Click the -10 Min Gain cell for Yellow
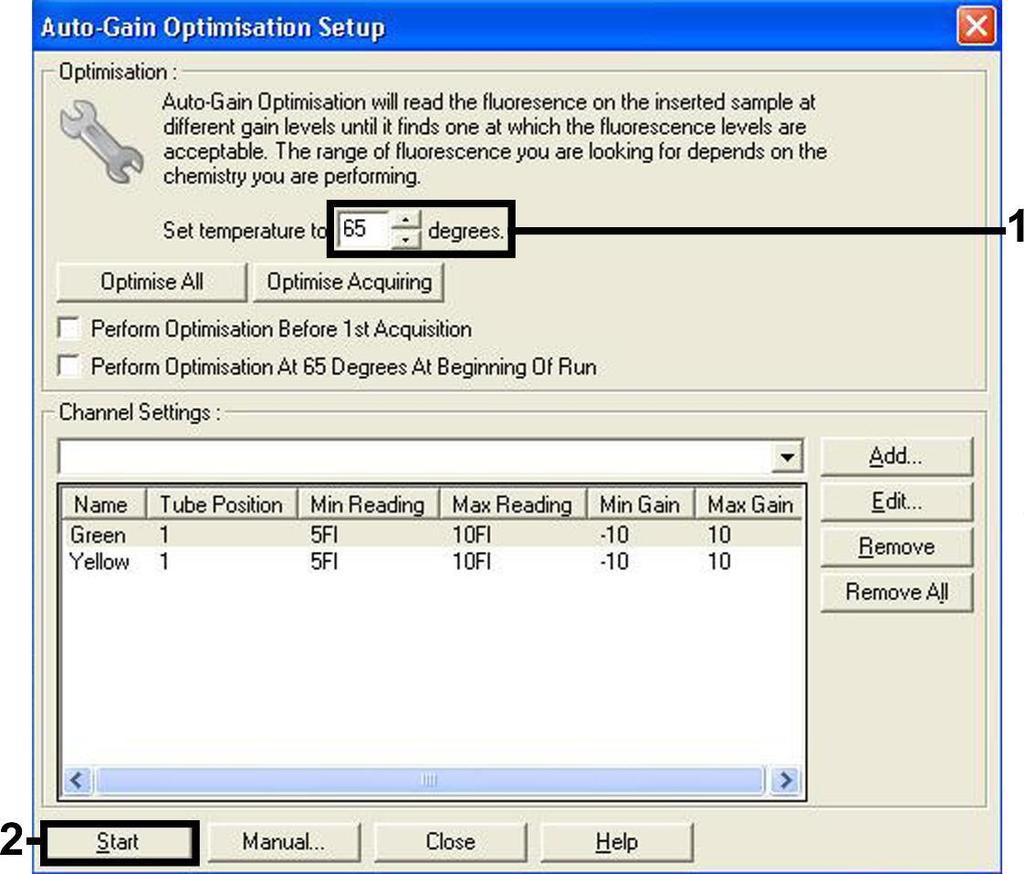 coord(614,561)
